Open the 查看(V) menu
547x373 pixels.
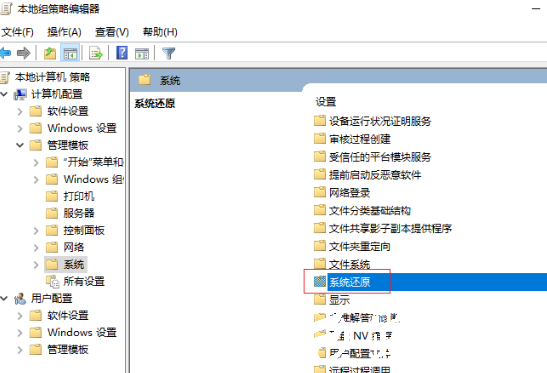[x=112, y=32]
